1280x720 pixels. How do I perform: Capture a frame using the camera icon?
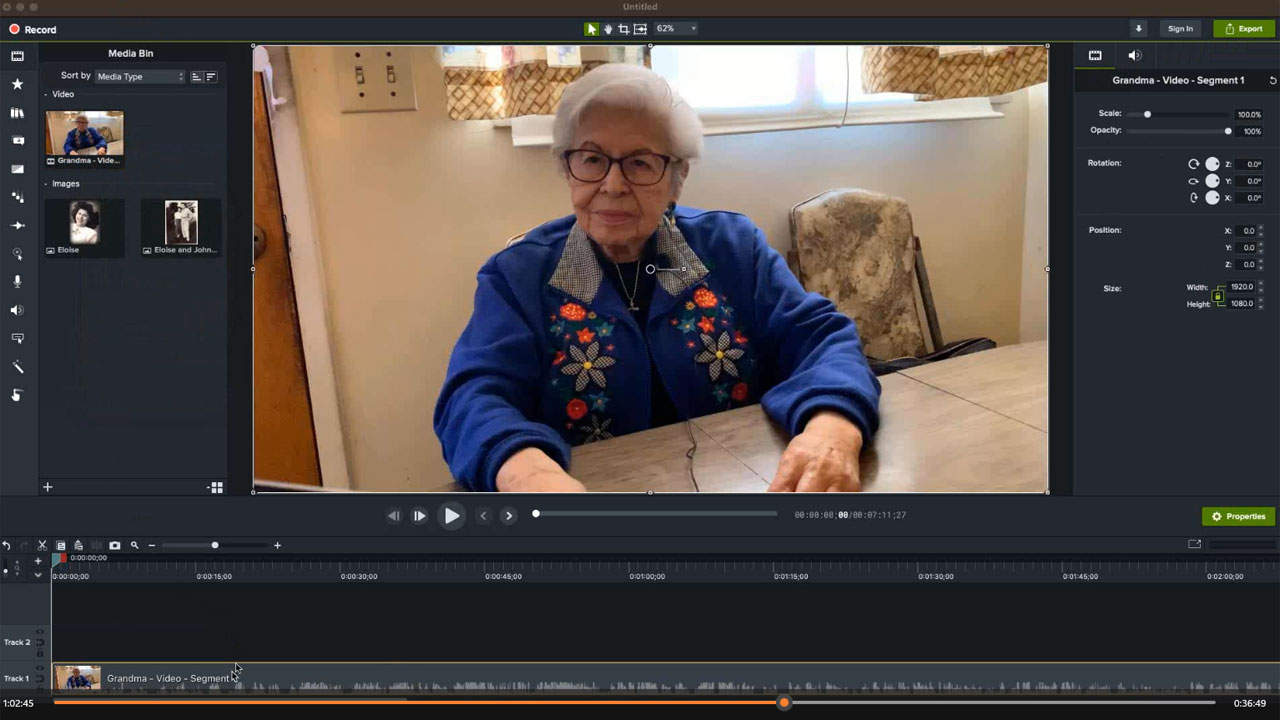click(x=114, y=545)
